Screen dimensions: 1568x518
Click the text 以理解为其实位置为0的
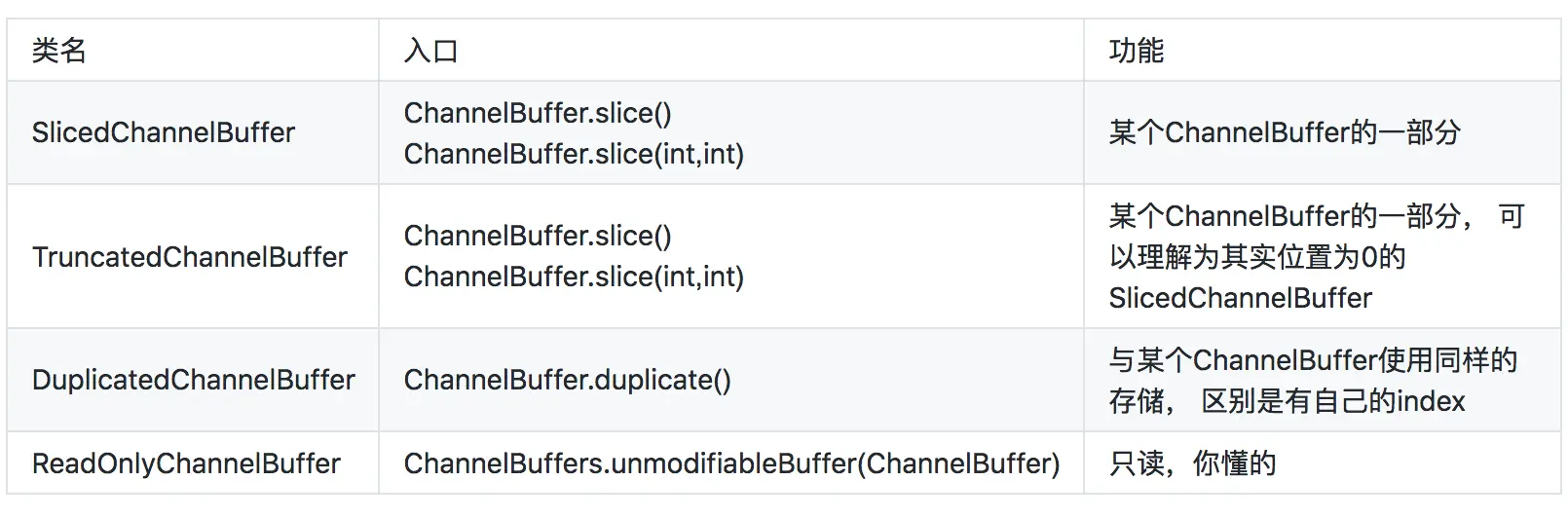[x=1256, y=257]
